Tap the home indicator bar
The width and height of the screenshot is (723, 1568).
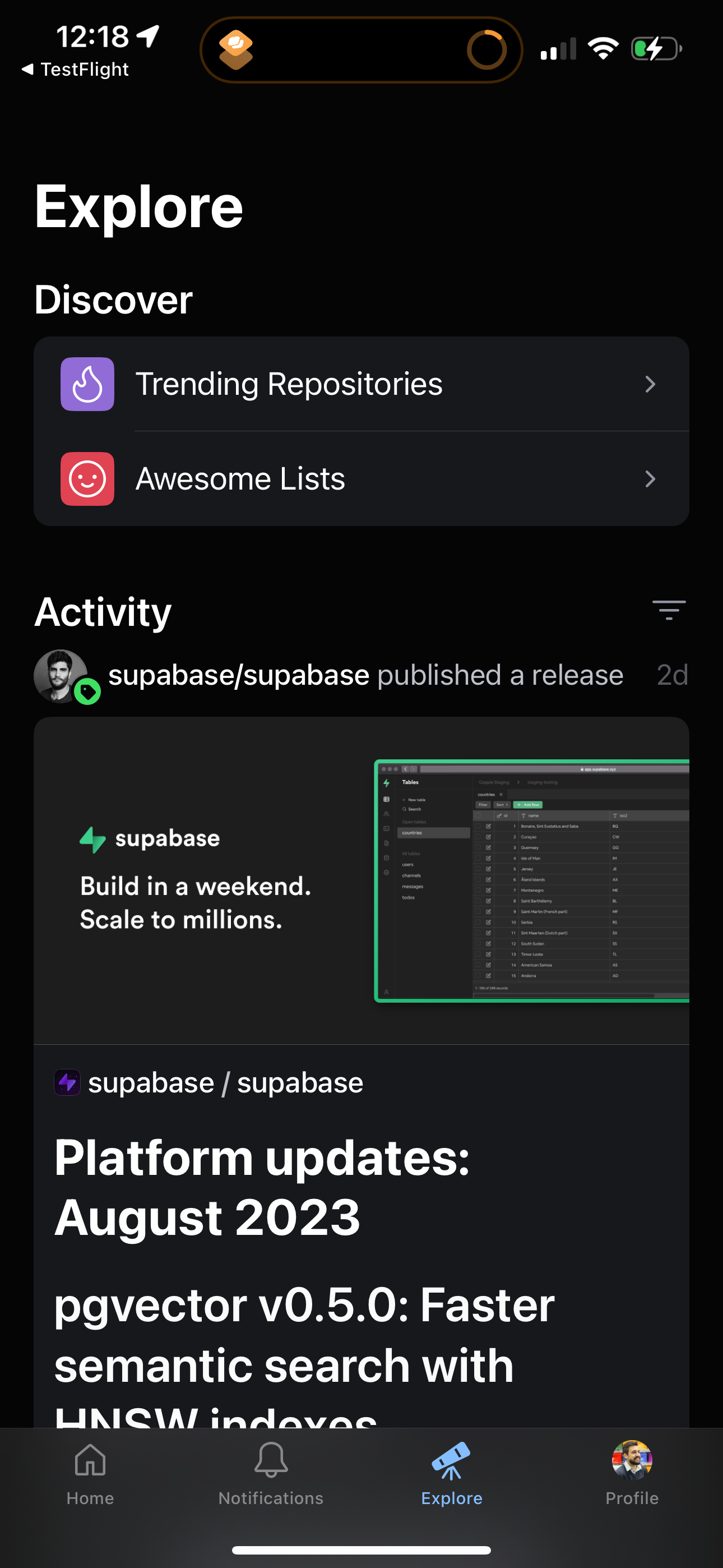tap(361, 1549)
